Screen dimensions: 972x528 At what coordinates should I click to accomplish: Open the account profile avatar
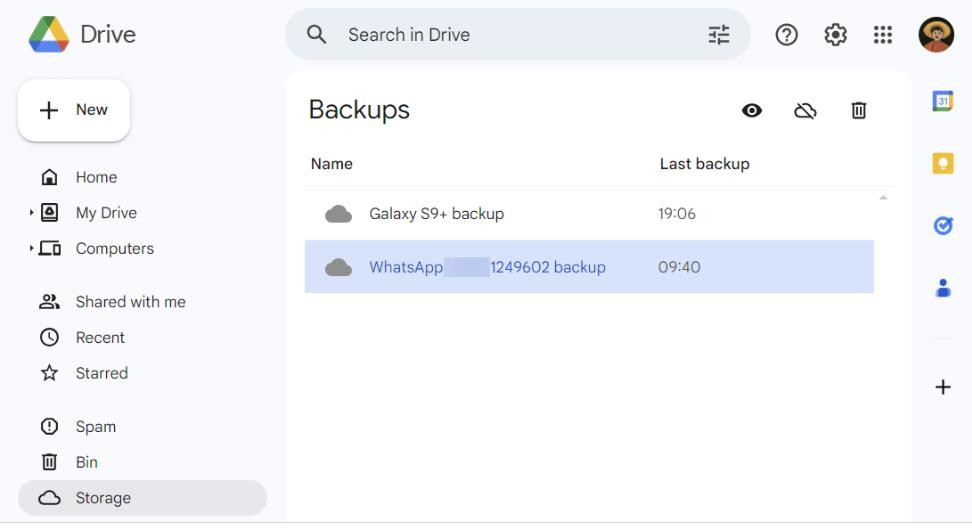pos(936,35)
